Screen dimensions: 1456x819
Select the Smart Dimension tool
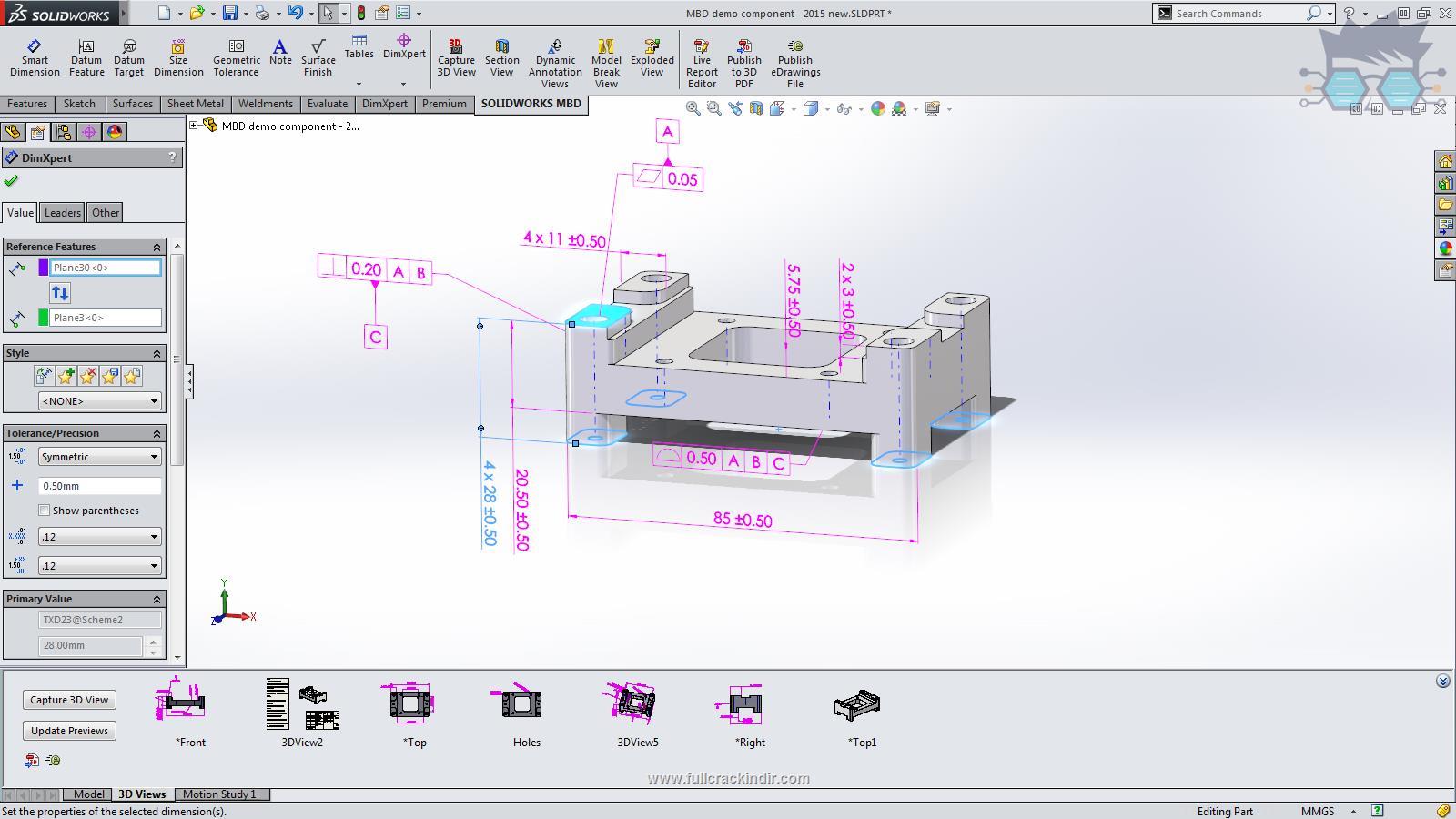(x=35, y=58)
